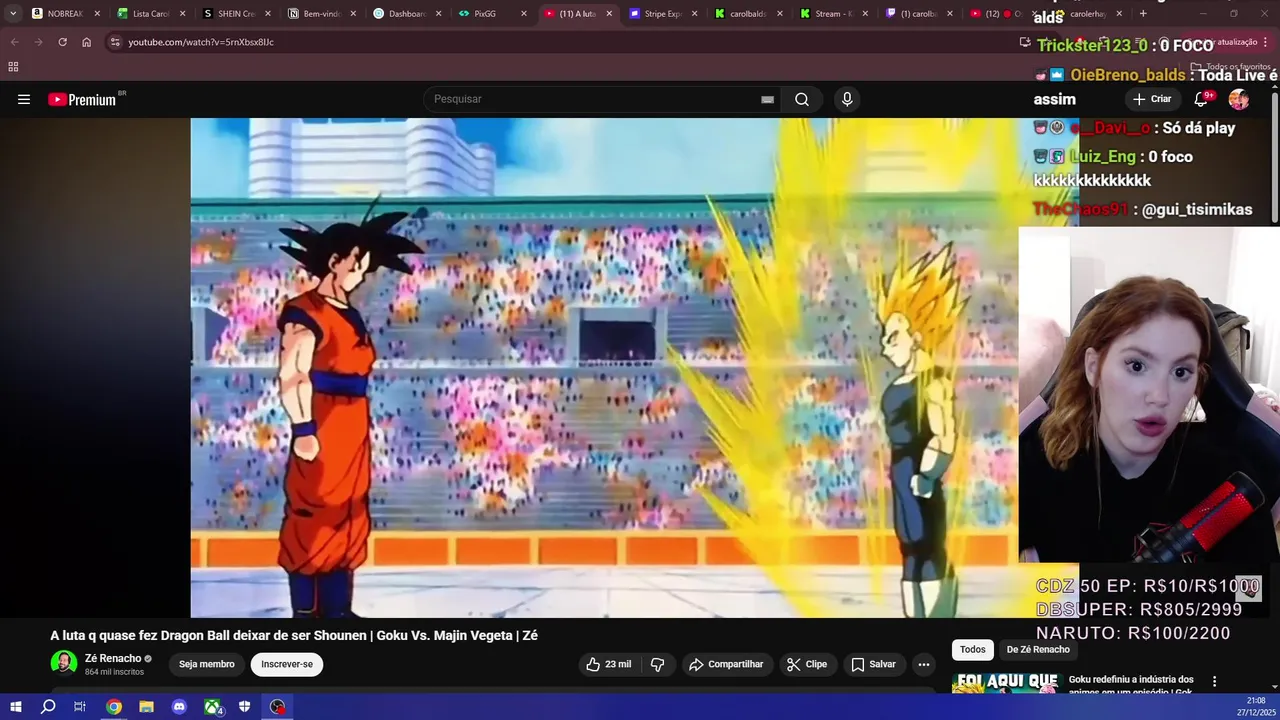
Task: Open Windows taskbar search
Action: pyautogui.click(x=48, y=707)
